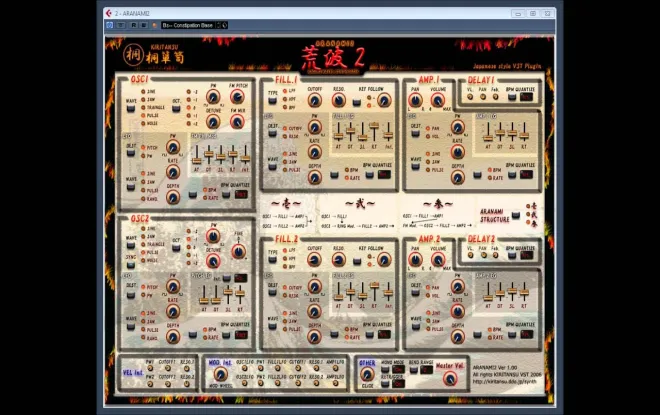
Task: Select NOISE waveform LED in OSC1
Action: pos(143,123)
